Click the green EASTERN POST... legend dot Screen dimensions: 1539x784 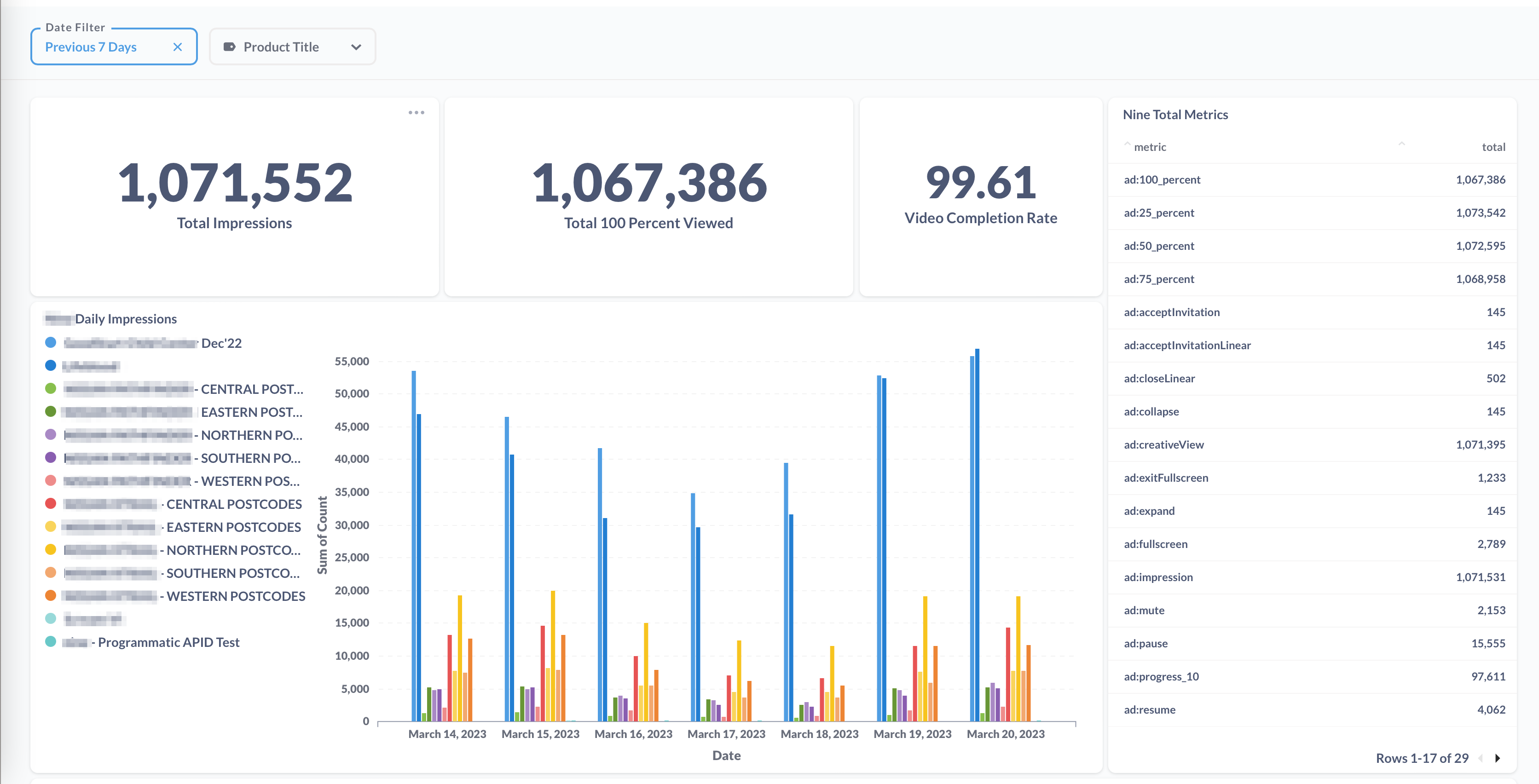point(51,411)
